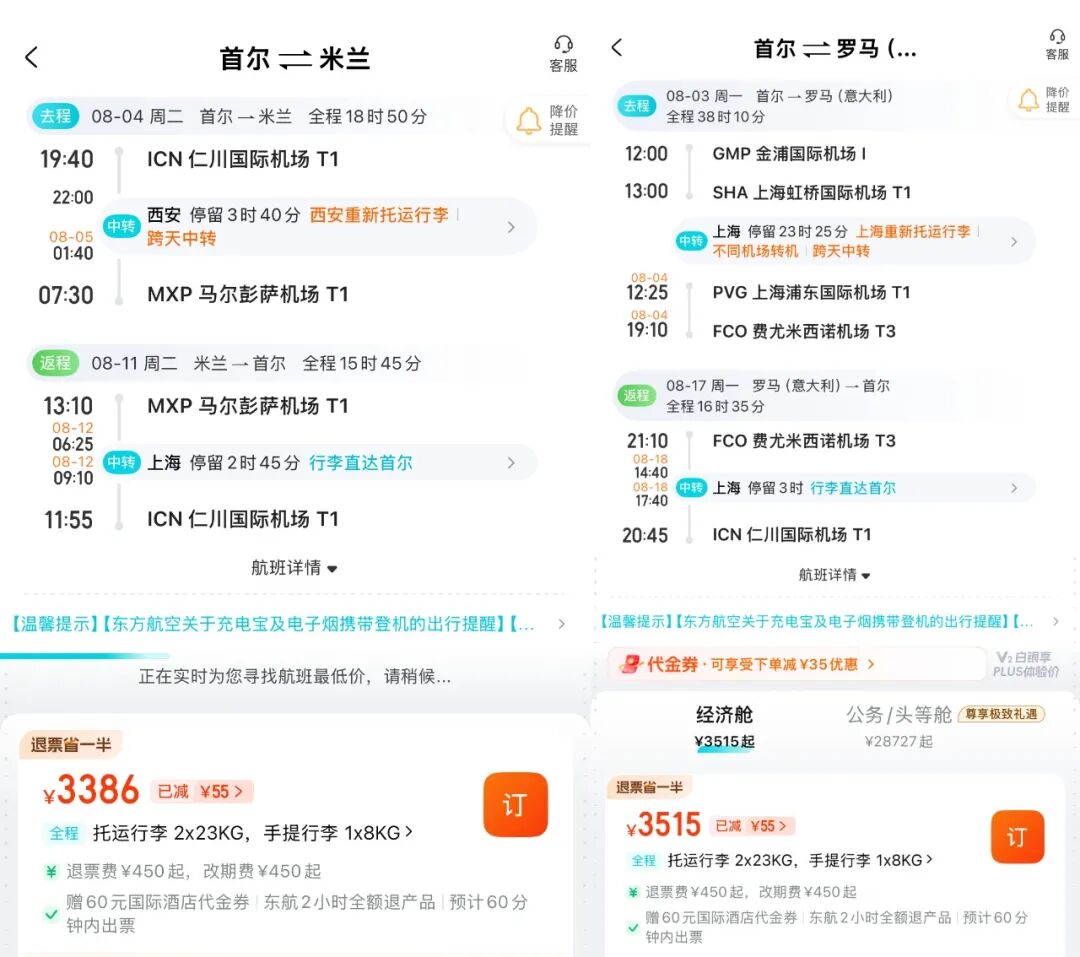Tap 07:30 MXP 马尔彭萨机场 T1 arrival row
This screenshot has height=957, width=1080.
tap(193, 295)
